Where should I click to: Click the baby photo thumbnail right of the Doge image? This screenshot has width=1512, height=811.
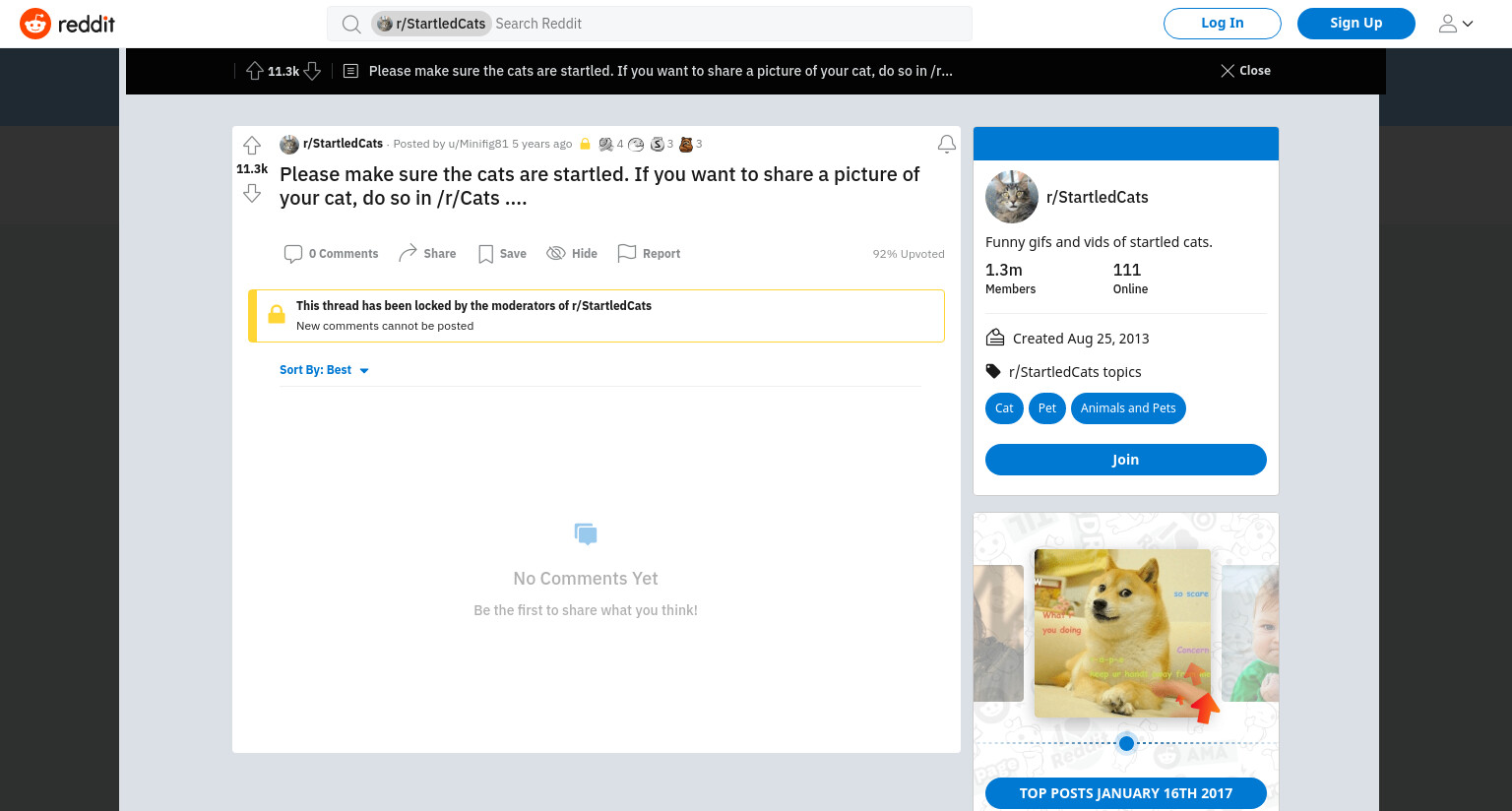pyautogui.click(x=1250, y=633)
